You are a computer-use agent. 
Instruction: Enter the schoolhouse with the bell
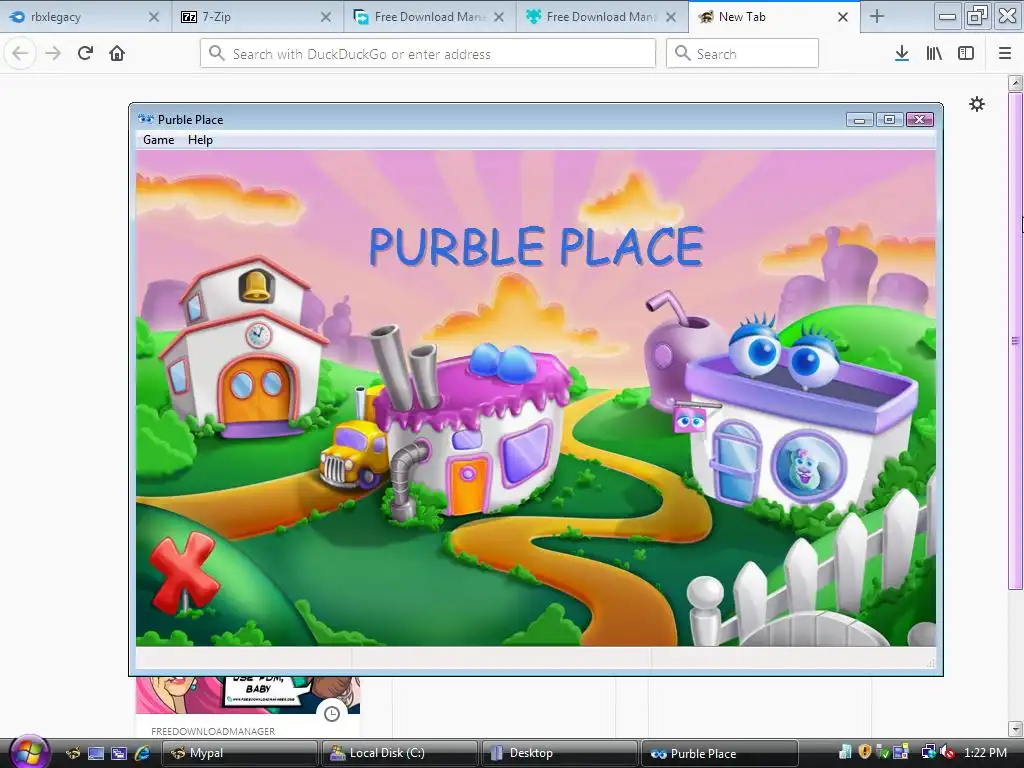245,346
